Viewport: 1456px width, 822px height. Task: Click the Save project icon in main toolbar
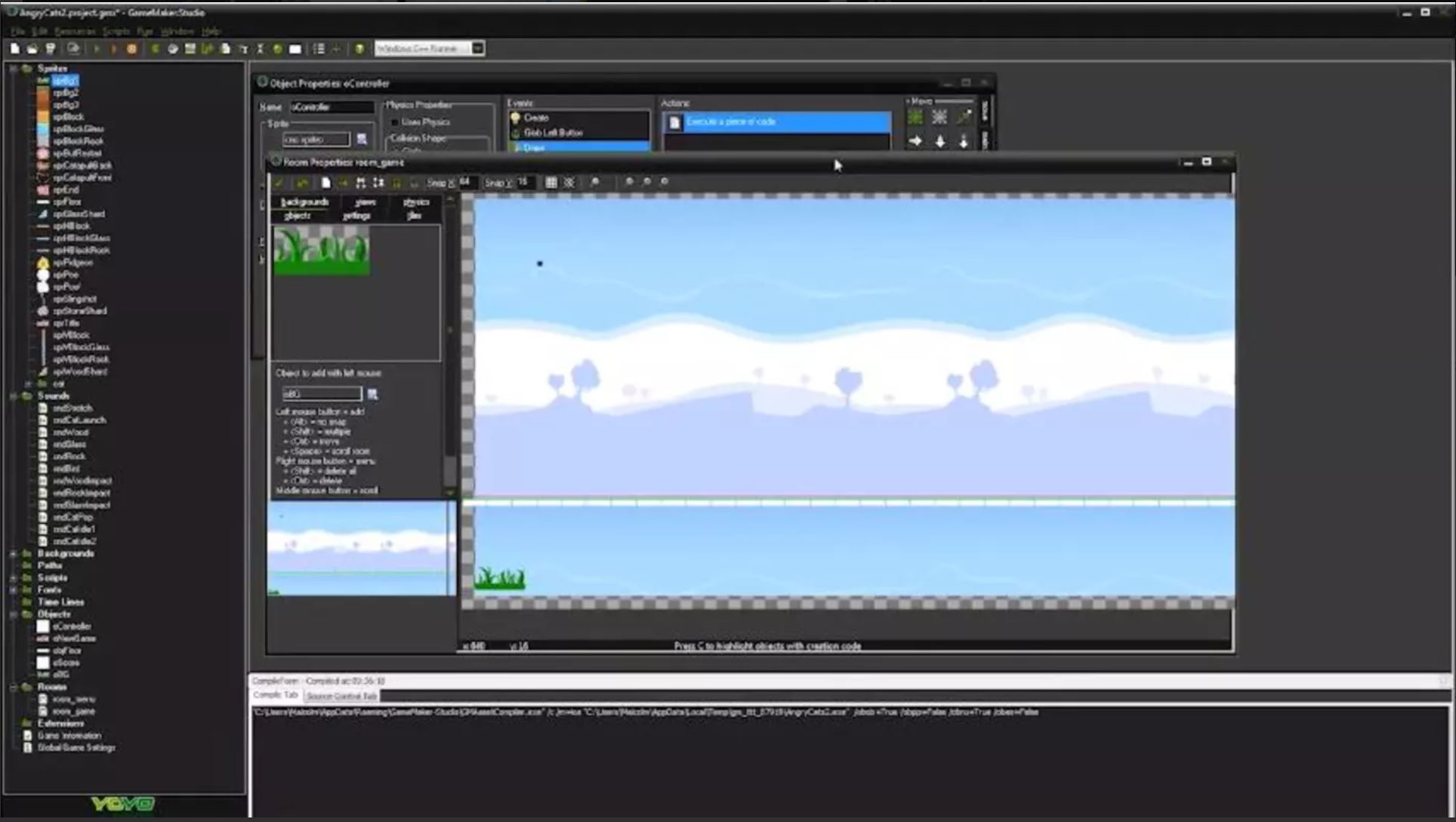[51, 49]
